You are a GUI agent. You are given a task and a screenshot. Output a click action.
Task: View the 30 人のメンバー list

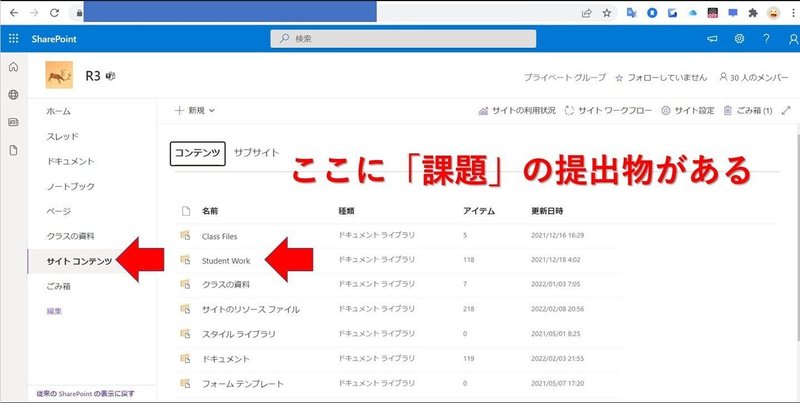tap(754, 78)
